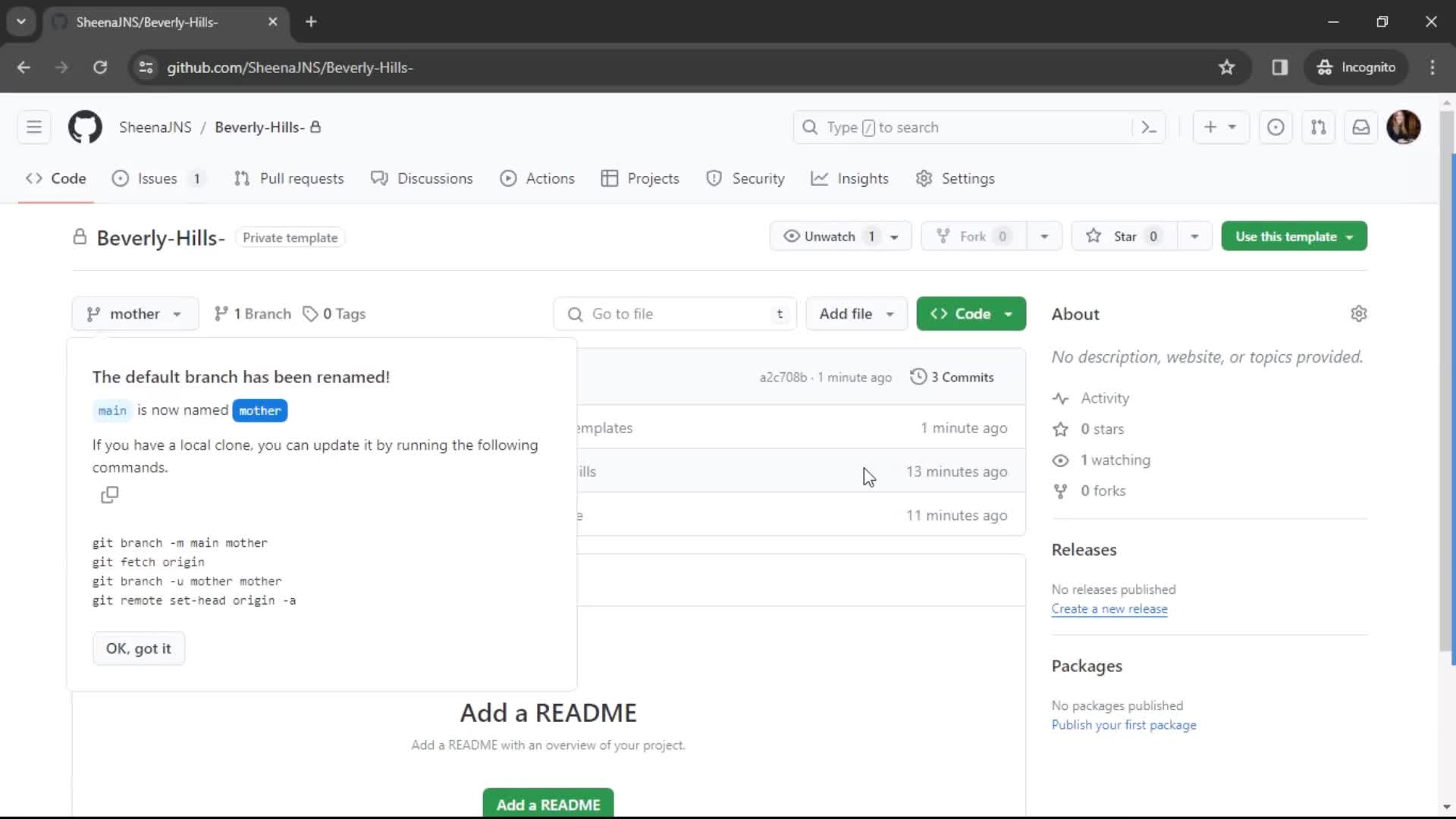Expand the create new plus dropdown
The width and height of the screenshot is (1456, 819).
[x=1220, y=127]
